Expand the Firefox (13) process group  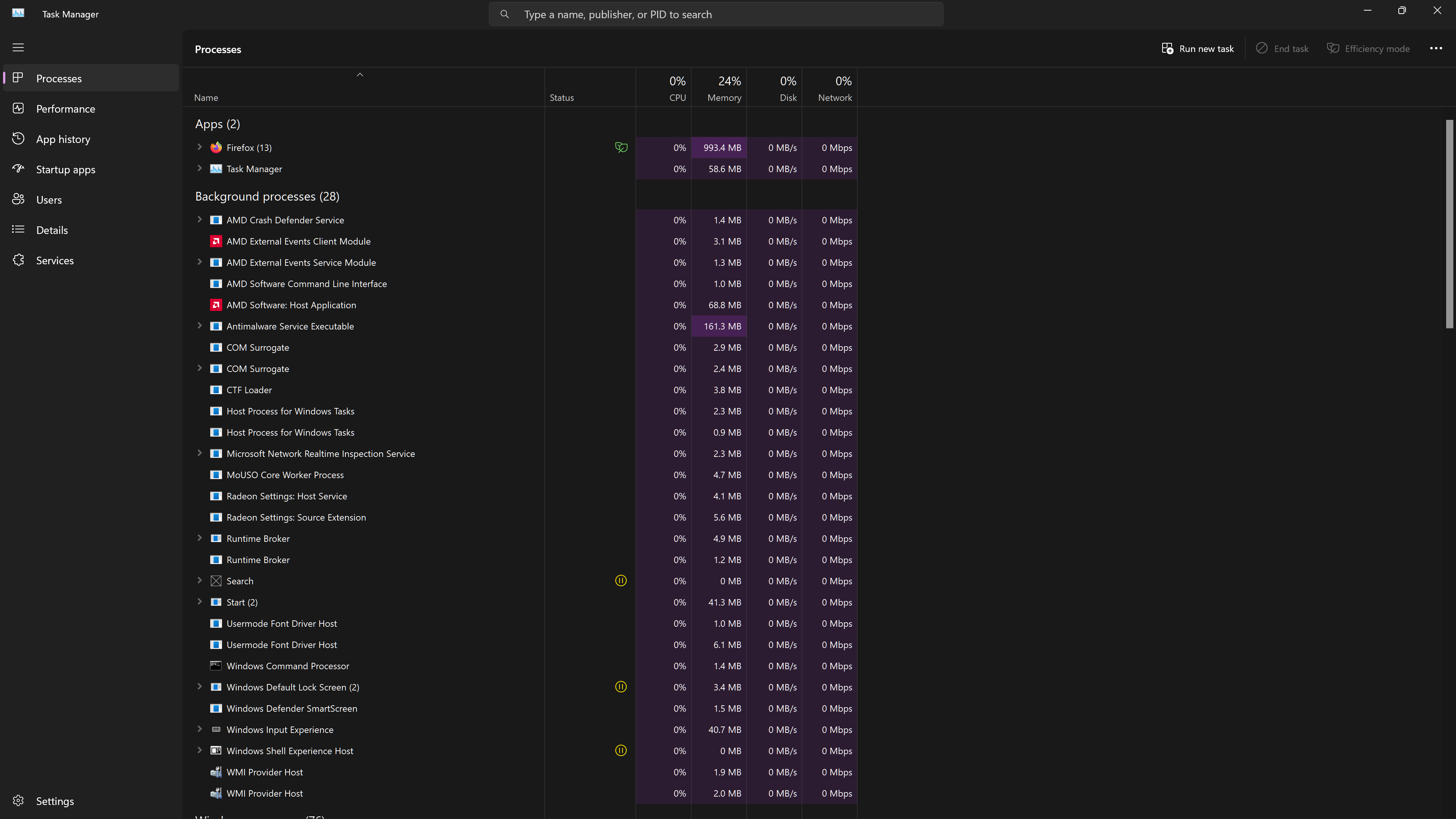[x=199, y=147]
